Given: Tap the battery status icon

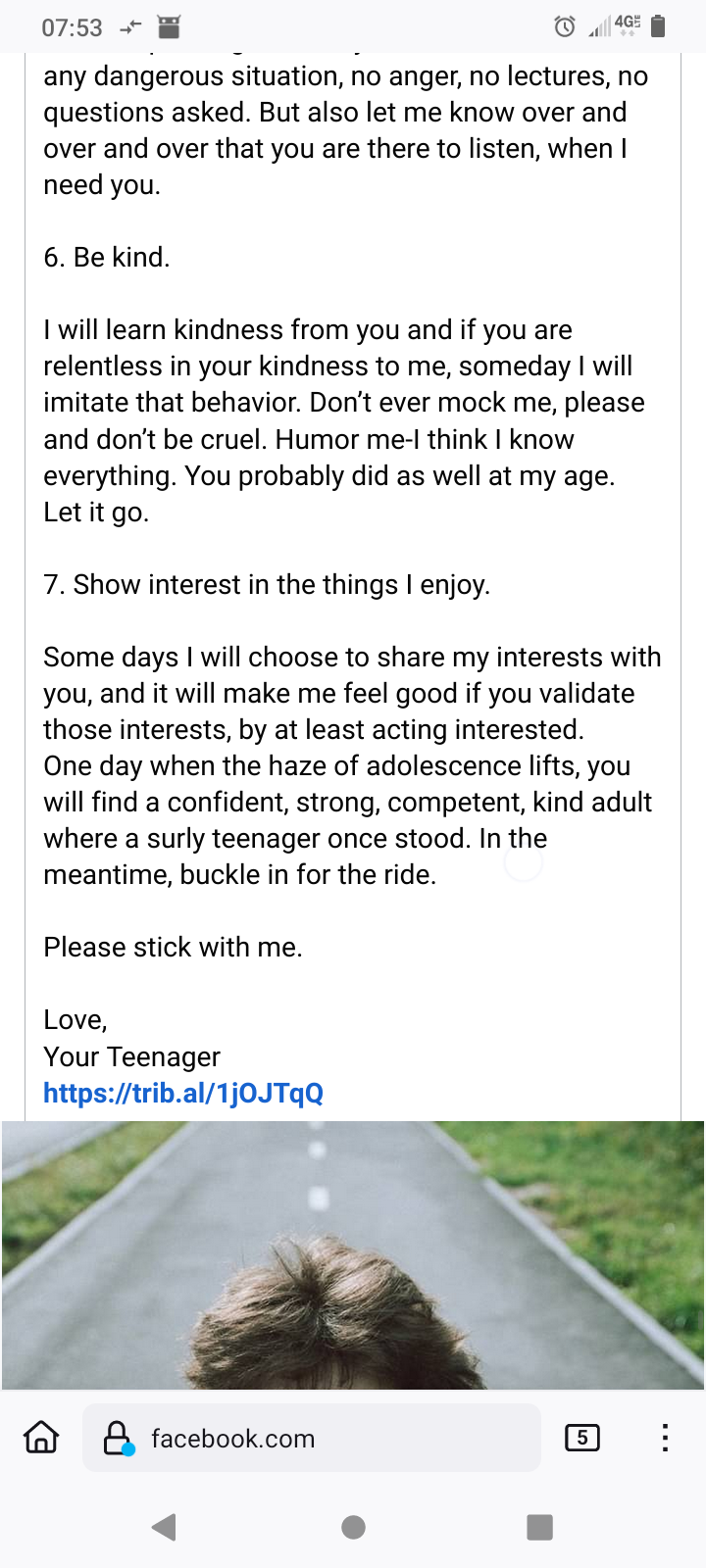Looking at the screenshot, I should click(x=658, y=26).
